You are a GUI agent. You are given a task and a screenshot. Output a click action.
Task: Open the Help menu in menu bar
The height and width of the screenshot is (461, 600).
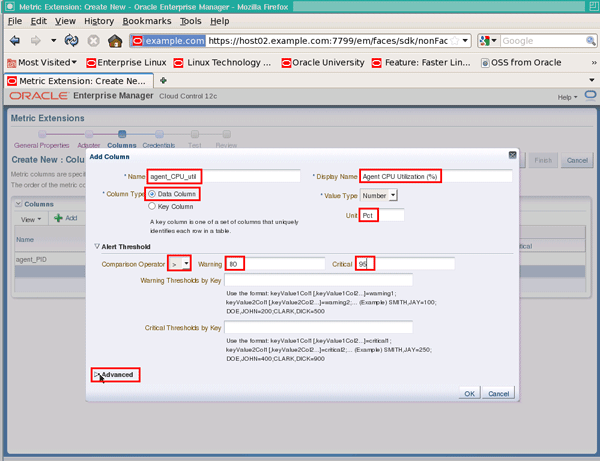220,21
